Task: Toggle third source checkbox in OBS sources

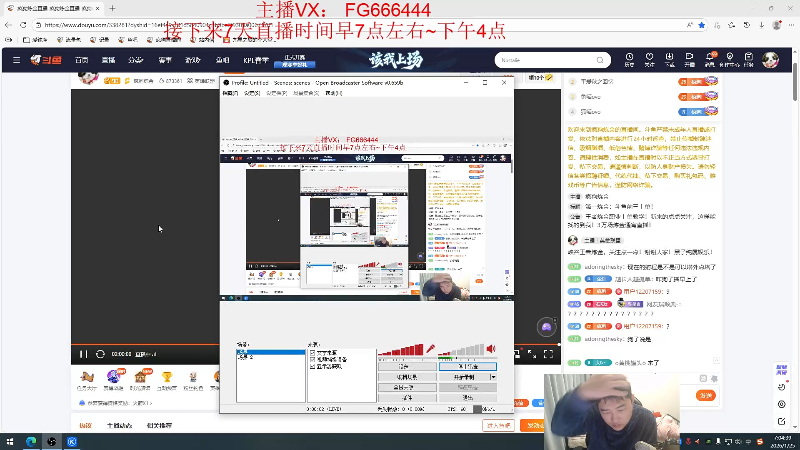Action: click(x=312, y=366)
